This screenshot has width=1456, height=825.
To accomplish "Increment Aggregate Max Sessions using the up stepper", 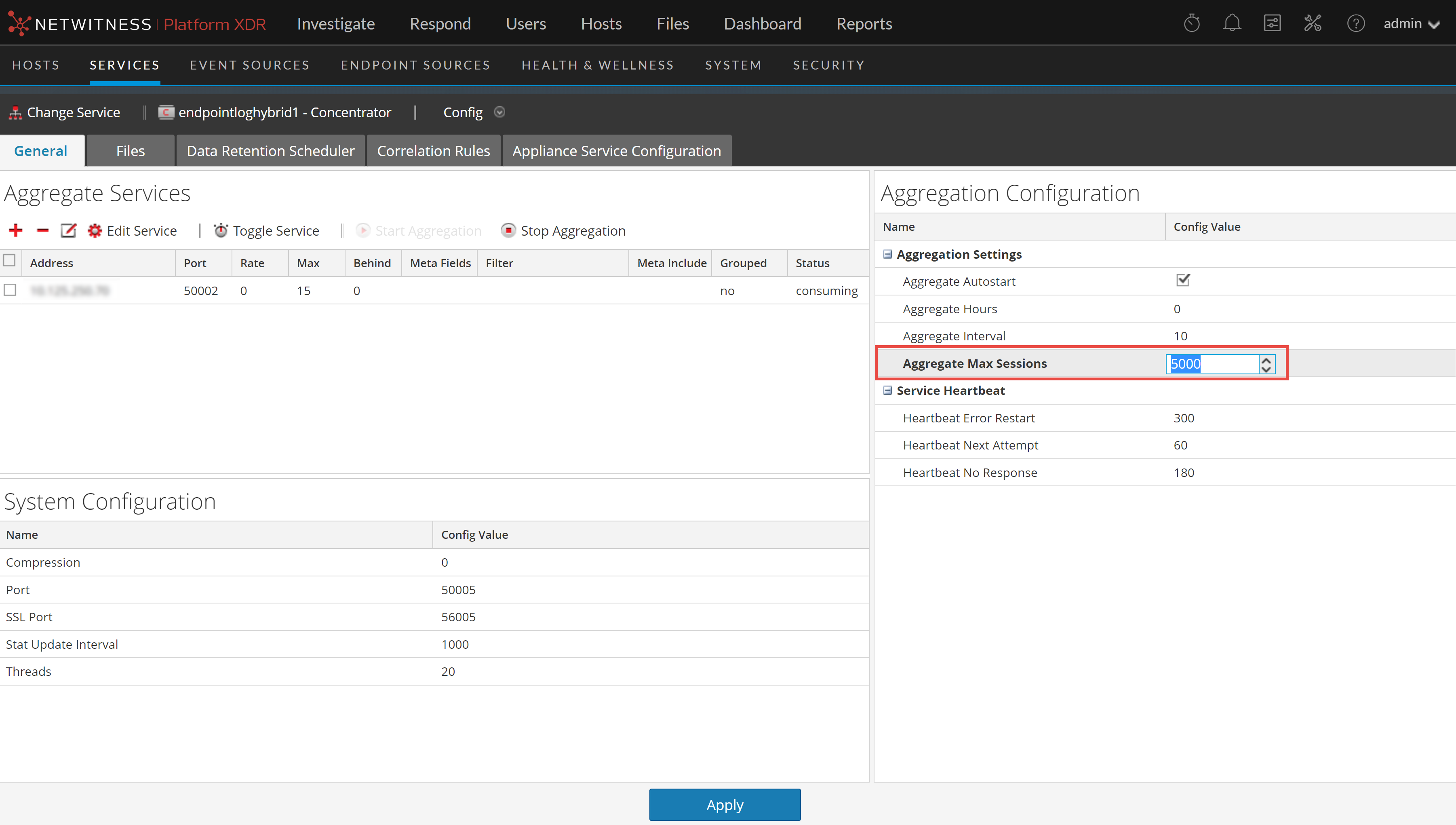I will [1267, 359].
